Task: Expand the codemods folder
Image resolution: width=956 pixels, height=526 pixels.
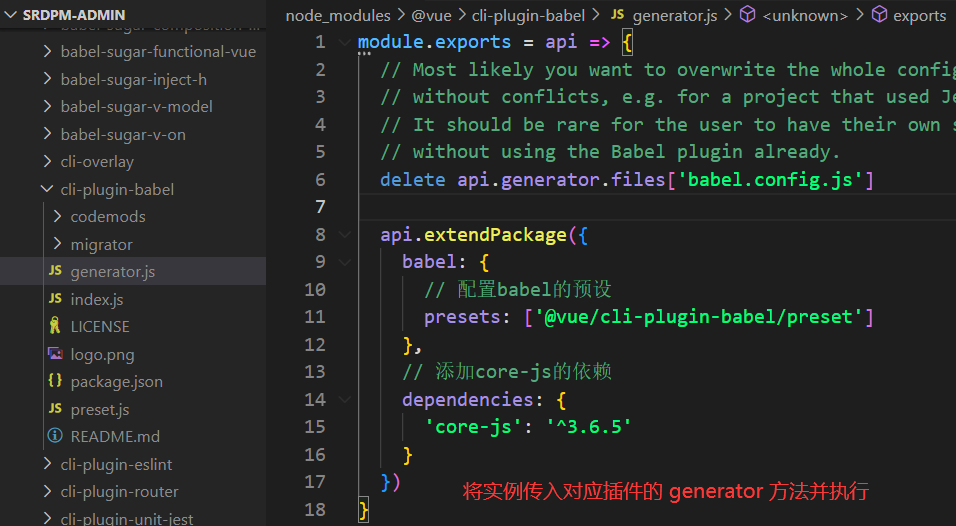Action: click(57, 216)
